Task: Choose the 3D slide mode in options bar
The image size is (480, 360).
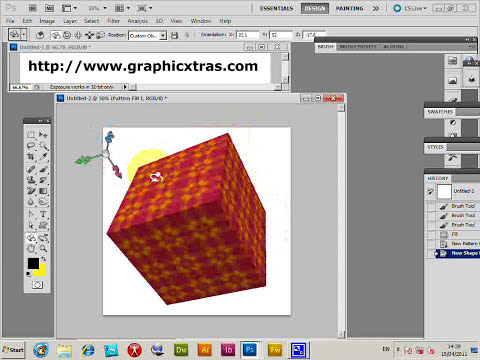Action: pyautogui.click(x=89, y=35)
